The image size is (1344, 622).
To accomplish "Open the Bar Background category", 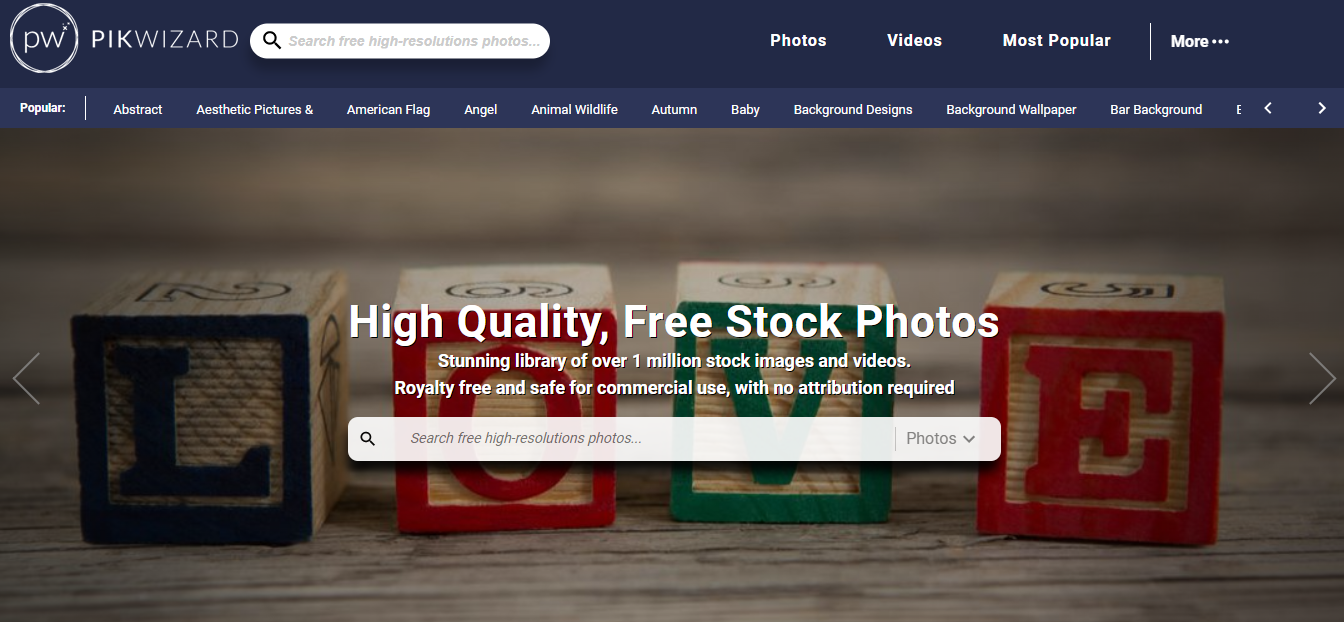I will 1156,109.
